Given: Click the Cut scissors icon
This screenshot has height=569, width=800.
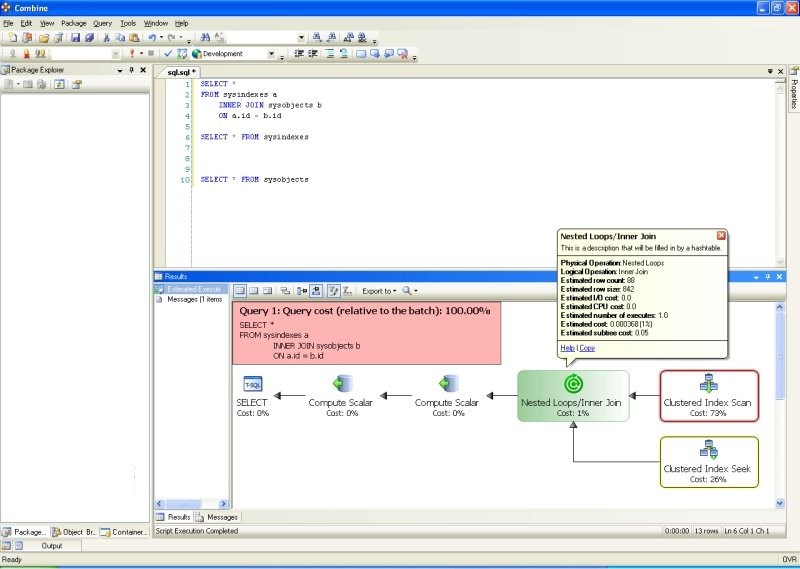Looking at the screenshot, I should click(x=106, y=37).
